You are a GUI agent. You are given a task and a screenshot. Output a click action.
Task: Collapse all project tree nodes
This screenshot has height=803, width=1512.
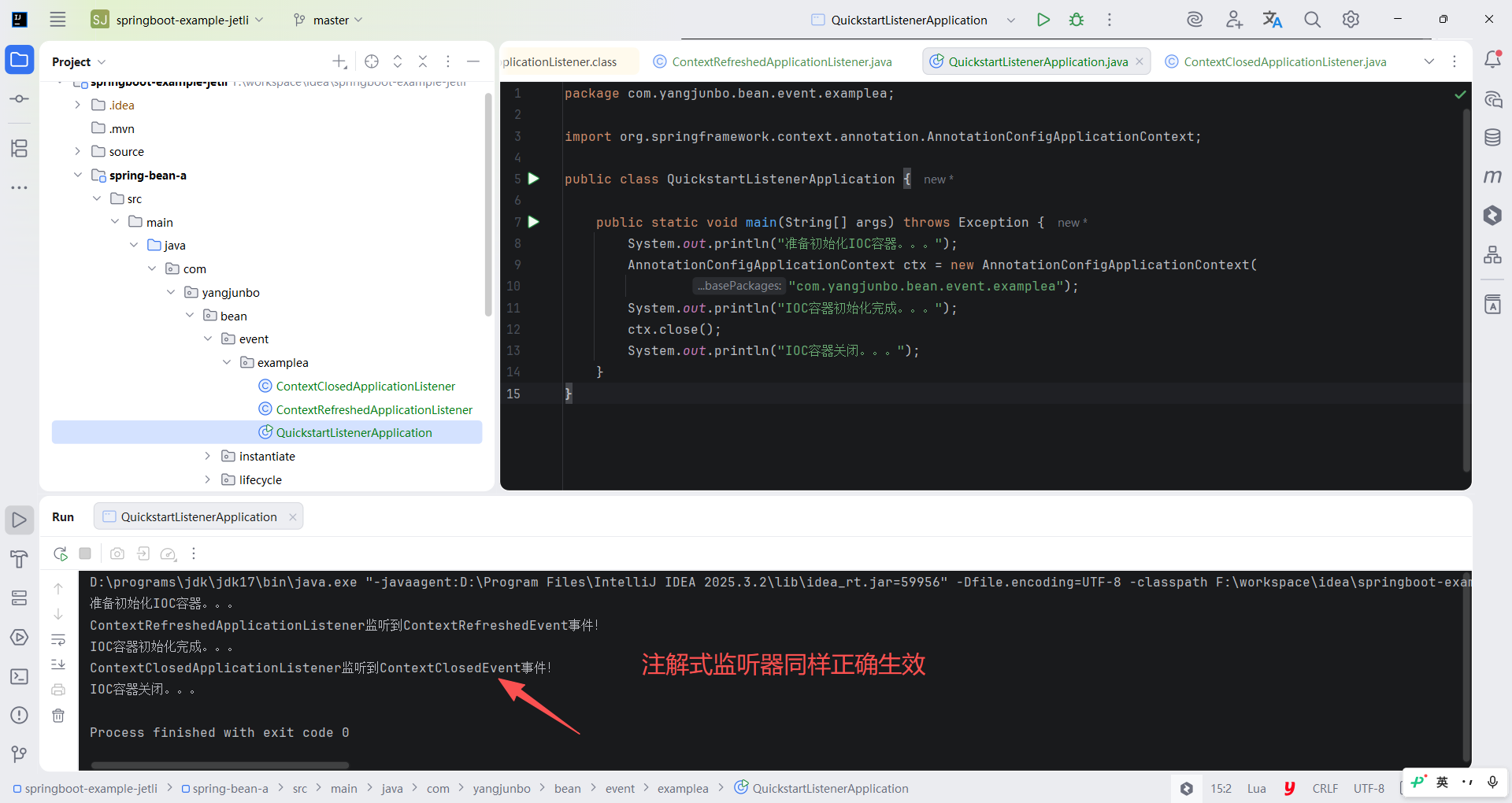pyautogui.click(x=423, y=61)
